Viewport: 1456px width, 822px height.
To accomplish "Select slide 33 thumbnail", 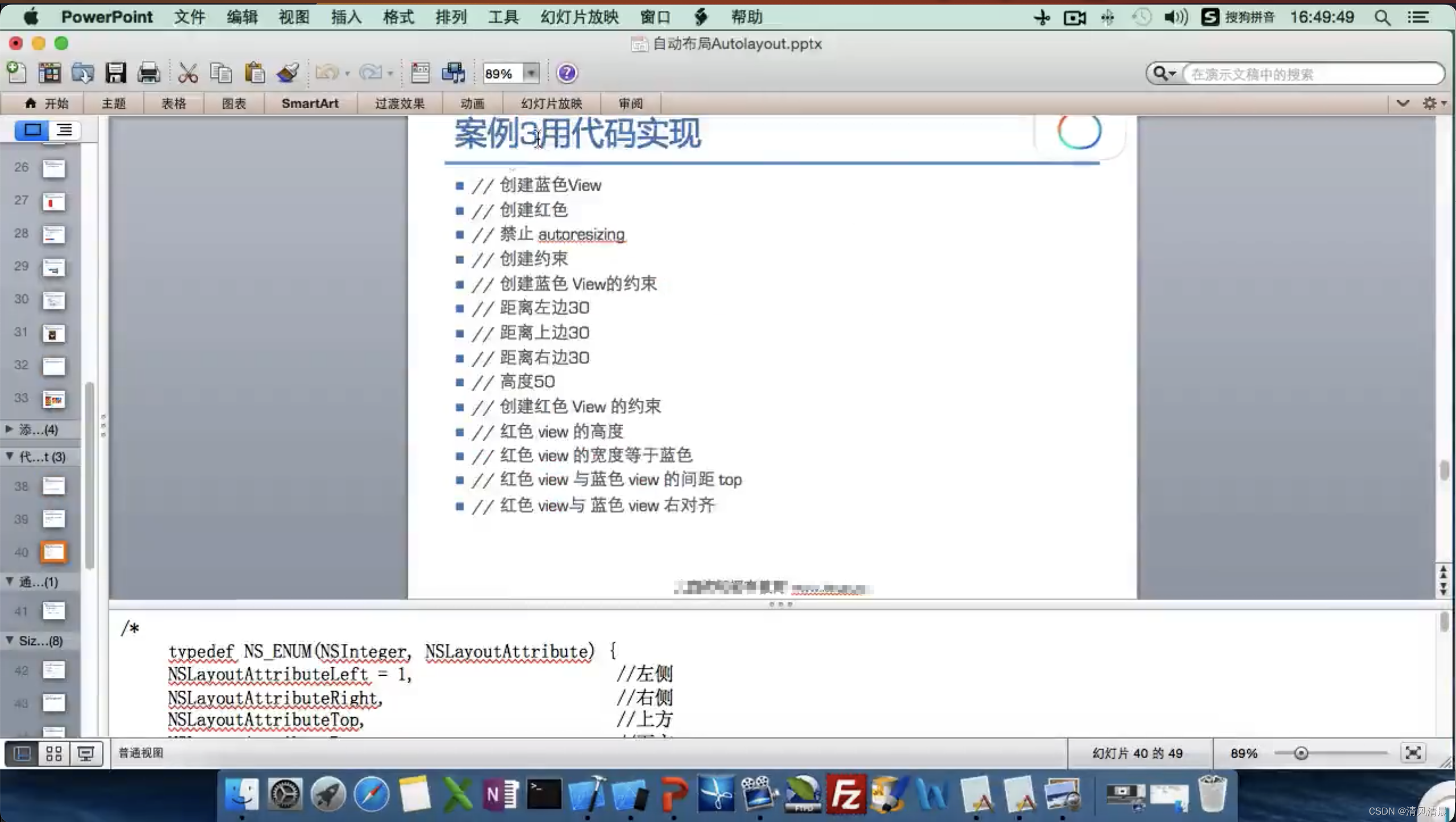I will pyautogui.click(x=54, y=399).
